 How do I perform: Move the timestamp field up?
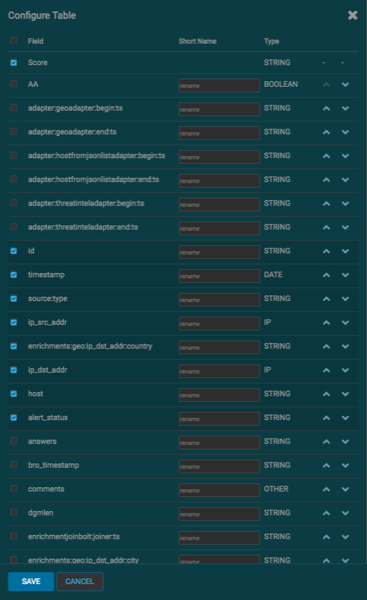[326, 275]
